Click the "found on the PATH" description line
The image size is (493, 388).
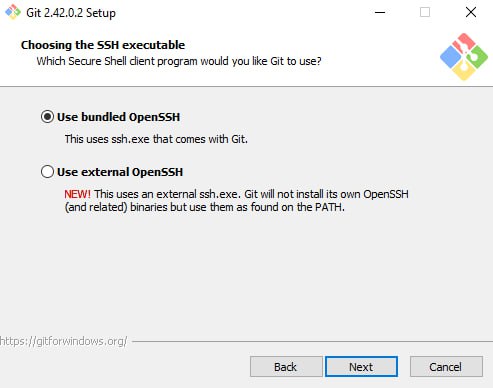[x=205, y=207]
